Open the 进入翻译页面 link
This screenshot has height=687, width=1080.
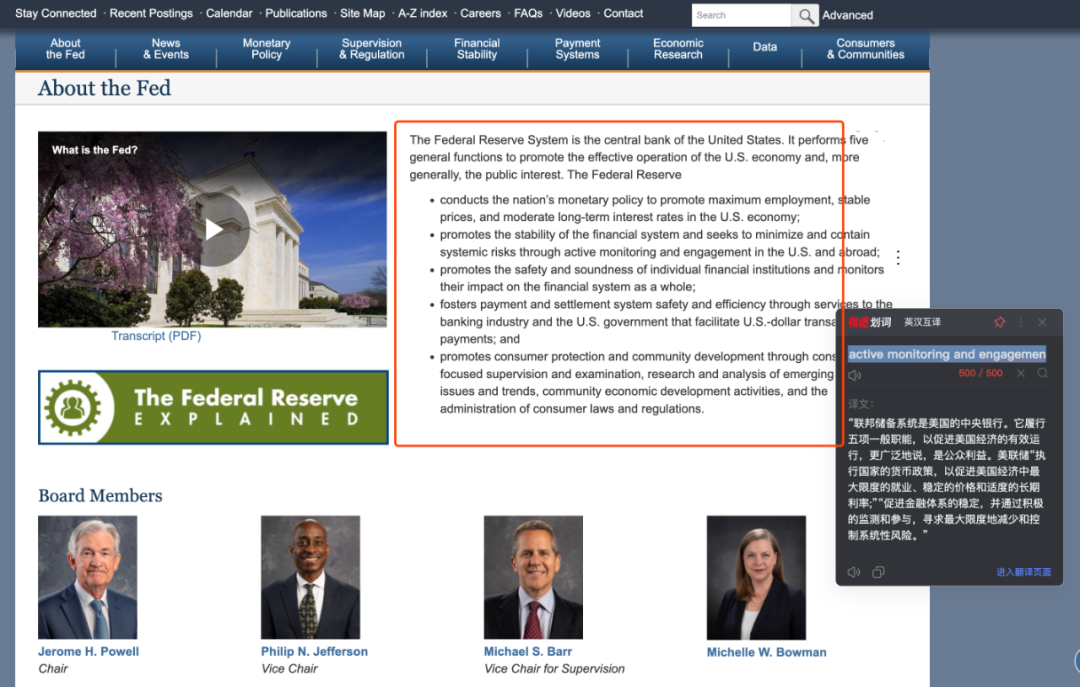click(1024, 572)
